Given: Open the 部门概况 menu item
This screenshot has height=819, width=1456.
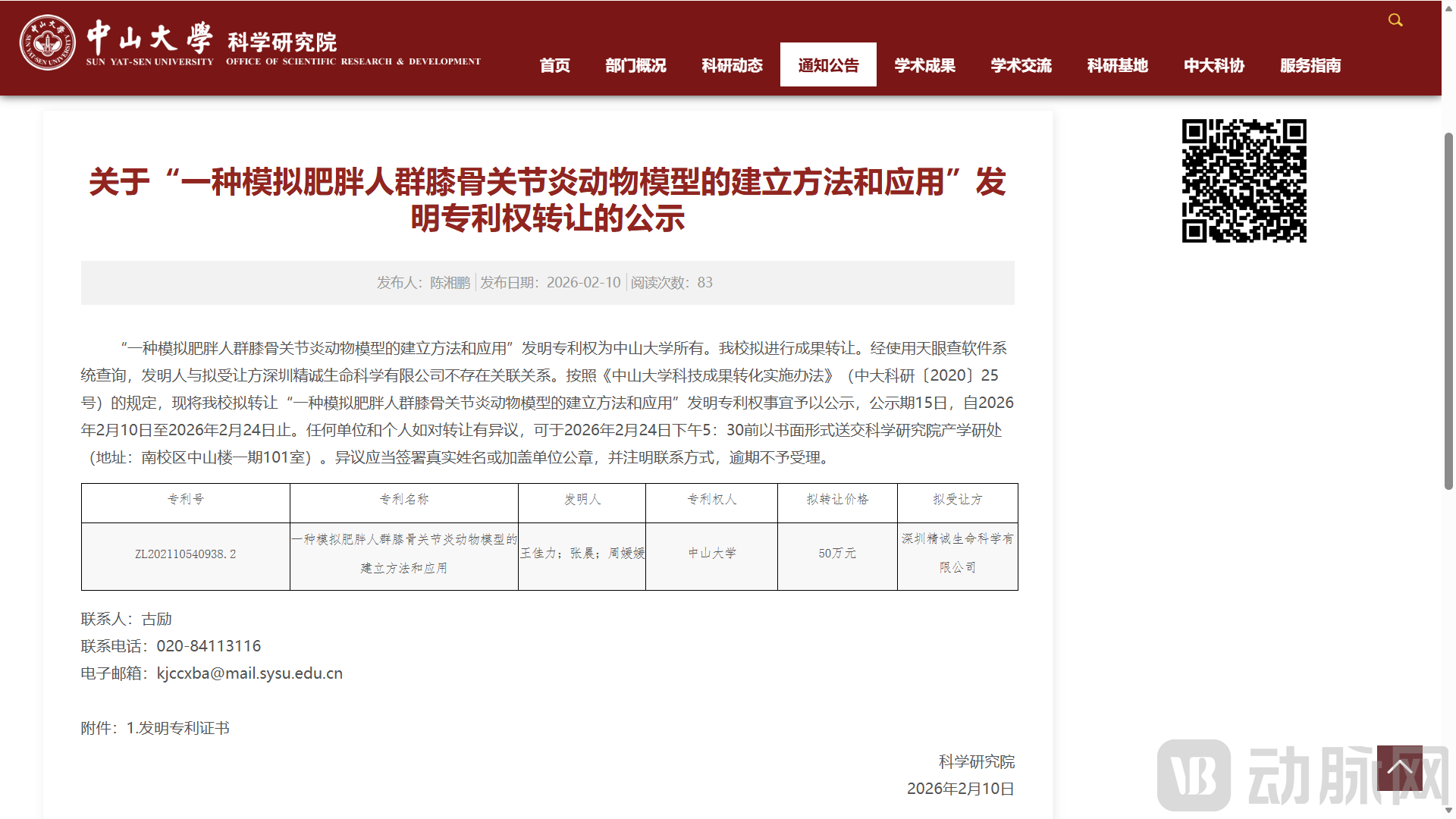Looking at the screenshot, I should click(635, 65).
